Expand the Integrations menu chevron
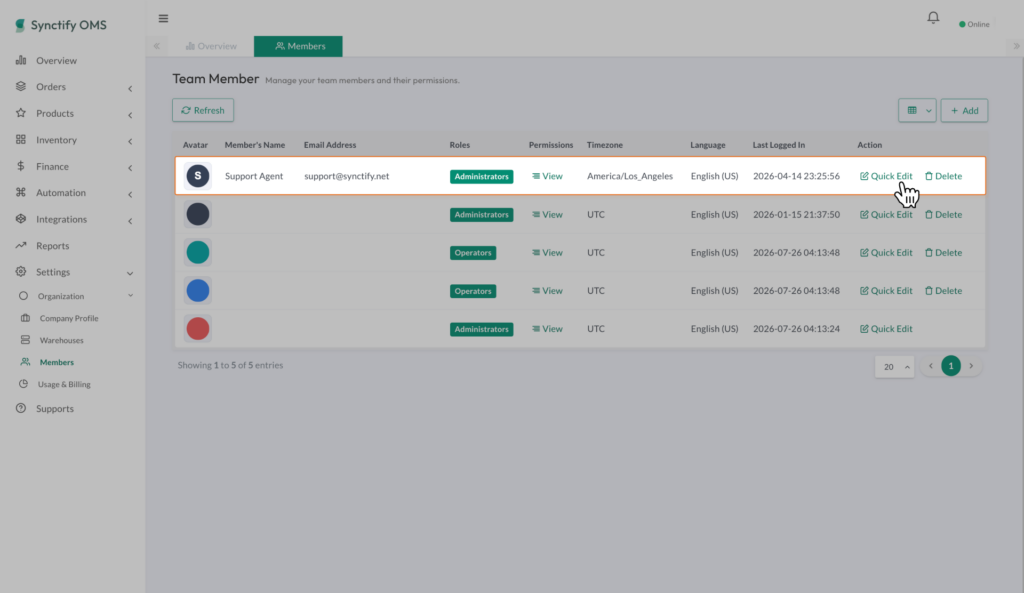This screenshot has height=593, width=1024. tap(130, 221)
